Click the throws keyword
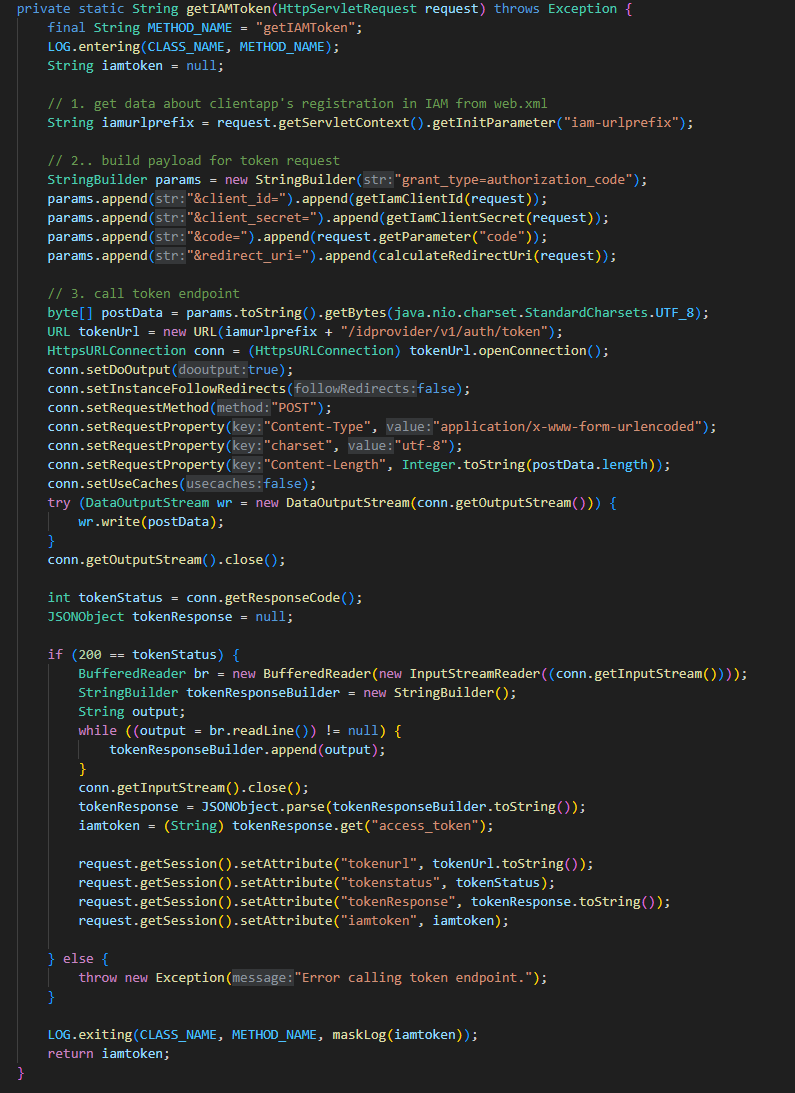This screenshot has height=1093, width=795. coord(517,9)
